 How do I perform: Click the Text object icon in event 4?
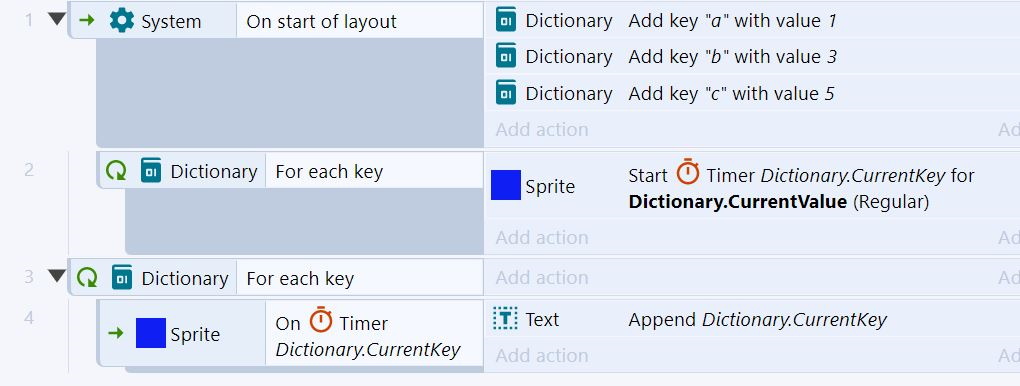pos(505,318)
